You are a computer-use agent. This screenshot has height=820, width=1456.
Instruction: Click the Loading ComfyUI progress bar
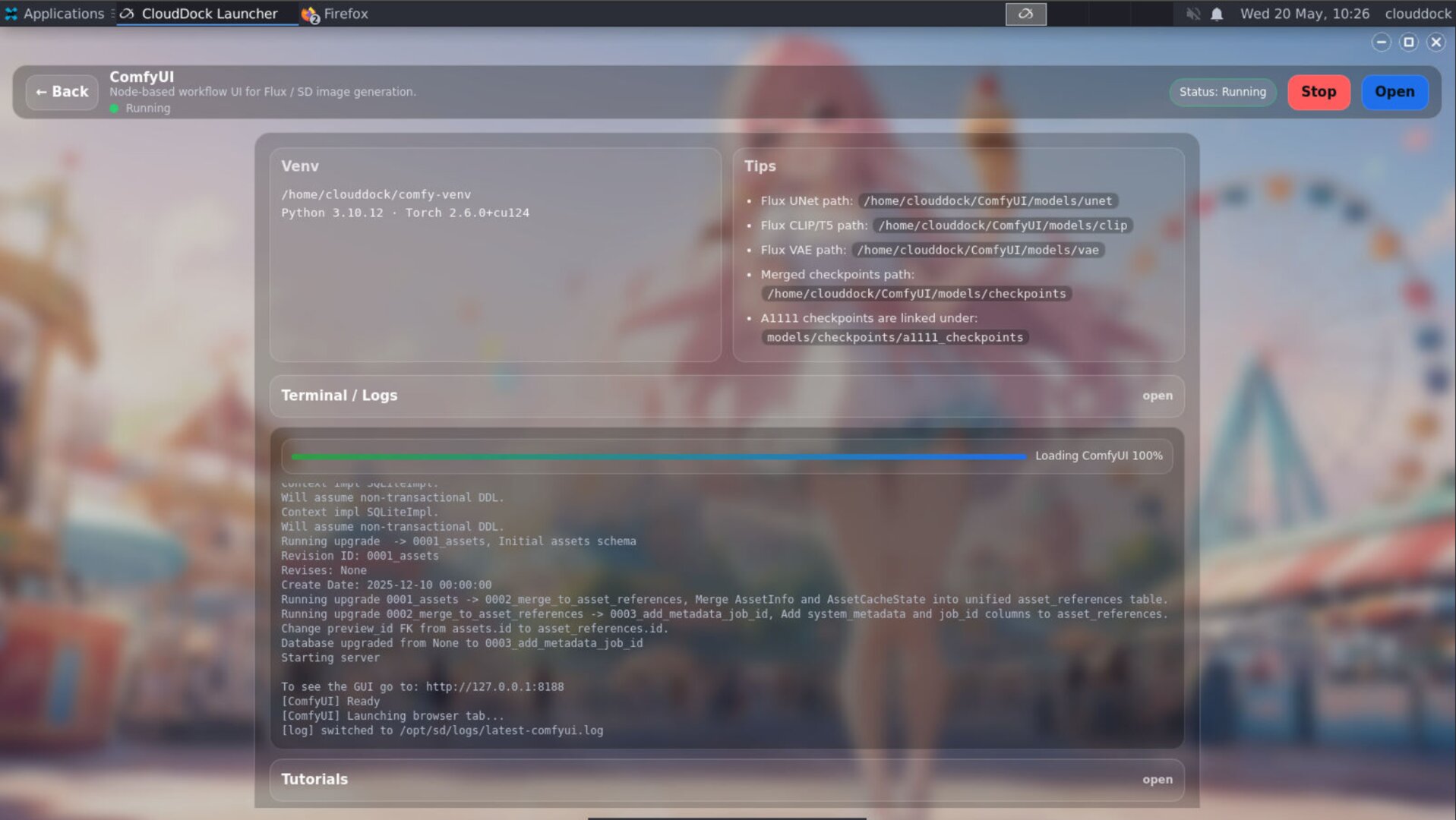659,456
